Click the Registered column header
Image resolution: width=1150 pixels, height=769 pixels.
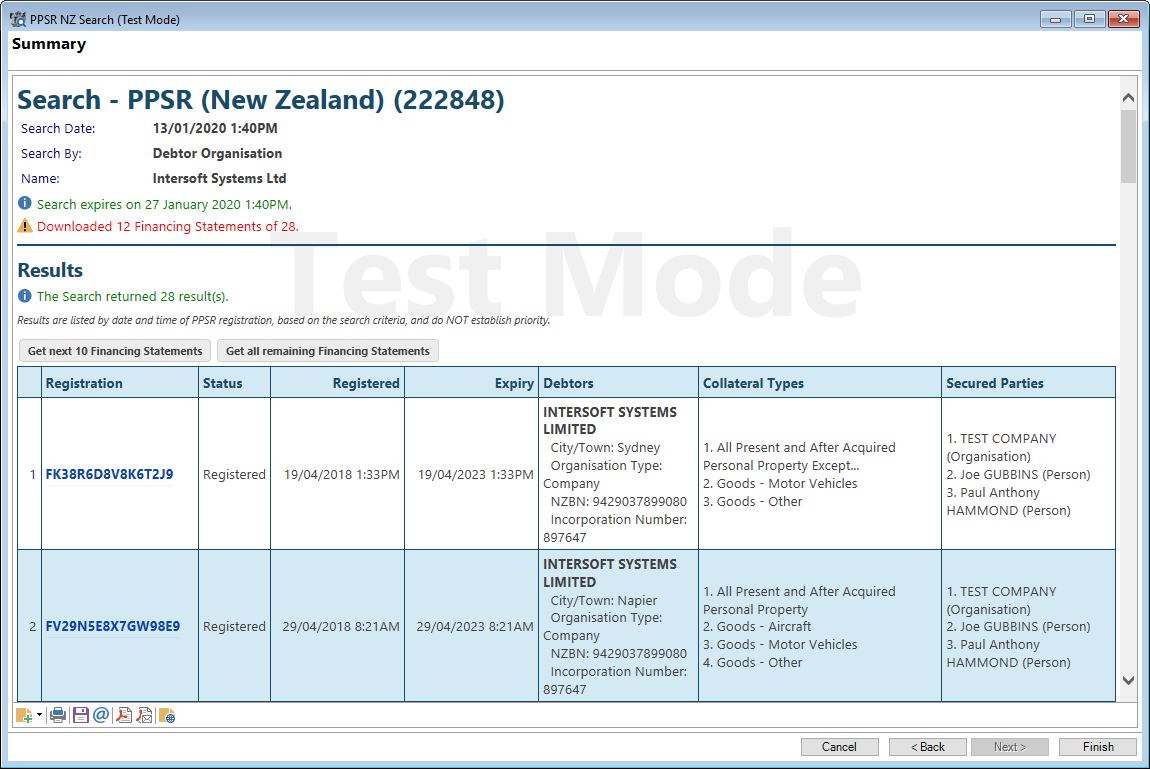337,383
